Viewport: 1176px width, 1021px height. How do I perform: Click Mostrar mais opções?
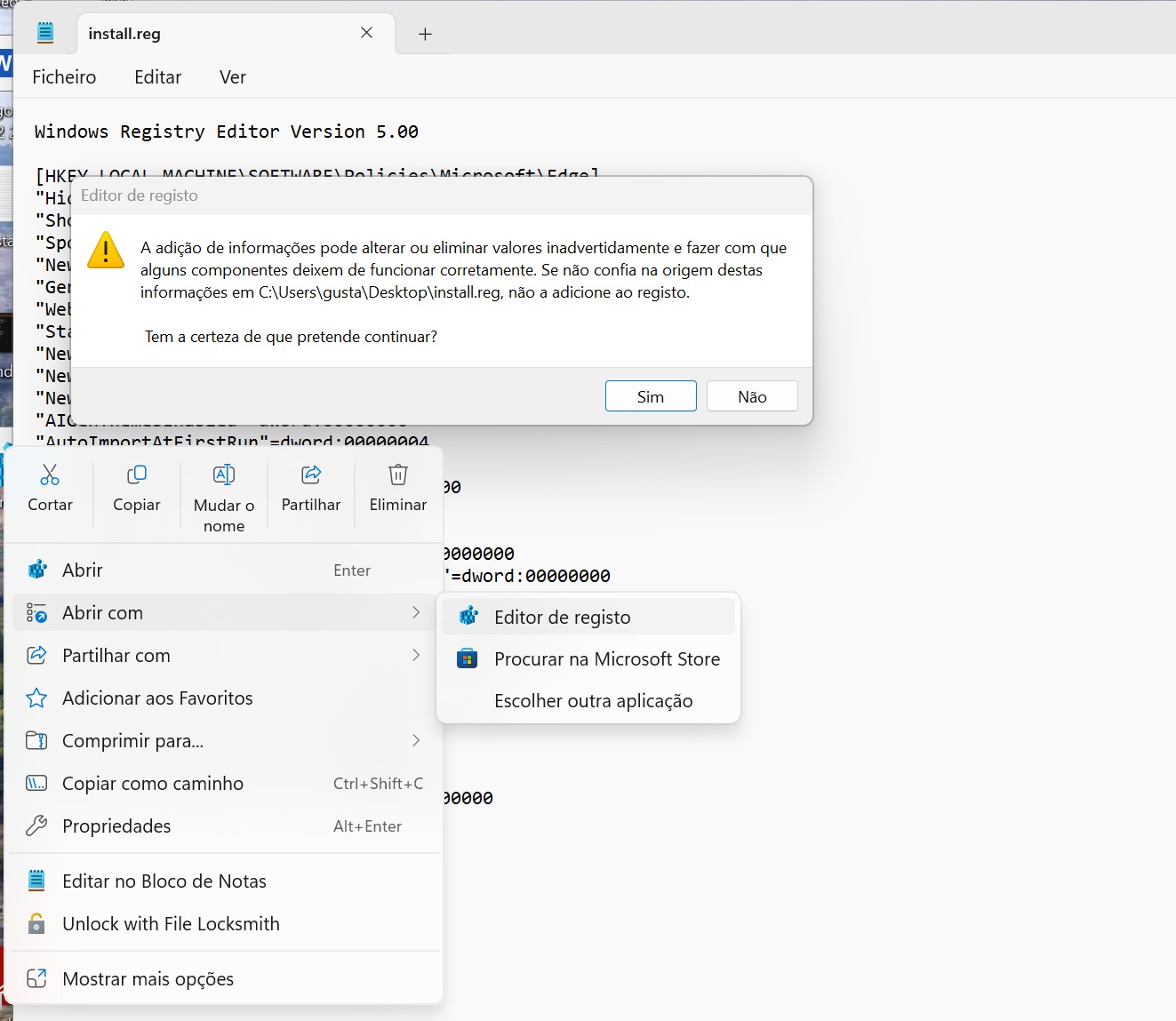point(148,979)
